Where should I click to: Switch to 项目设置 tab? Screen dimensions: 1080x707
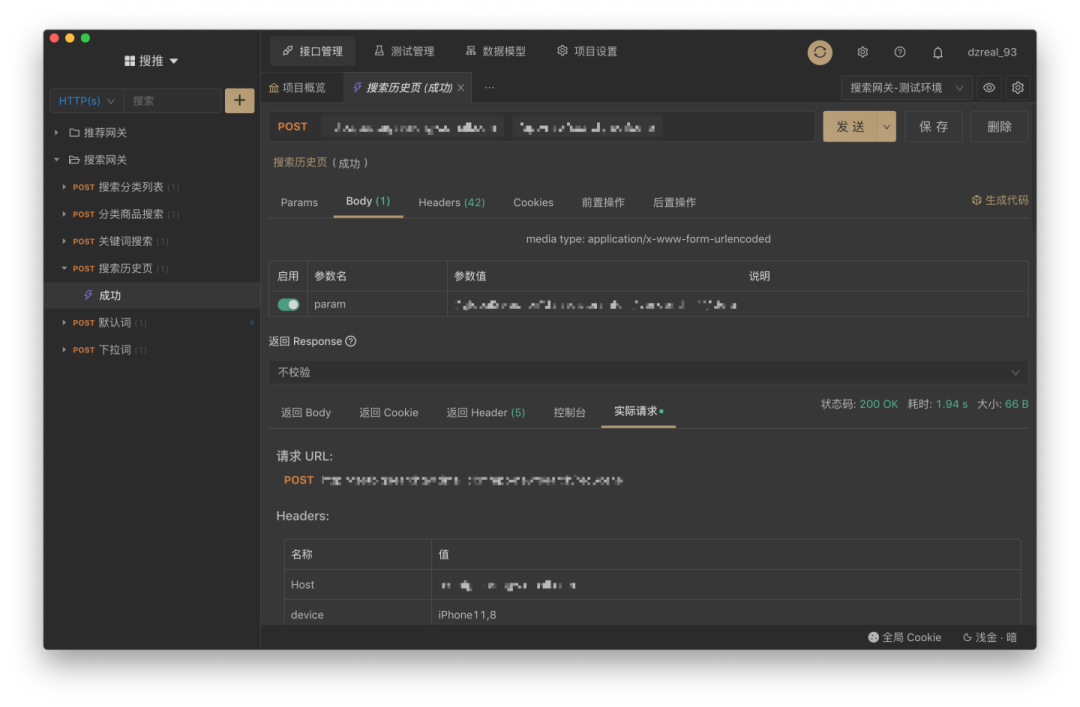click(588, 51)
